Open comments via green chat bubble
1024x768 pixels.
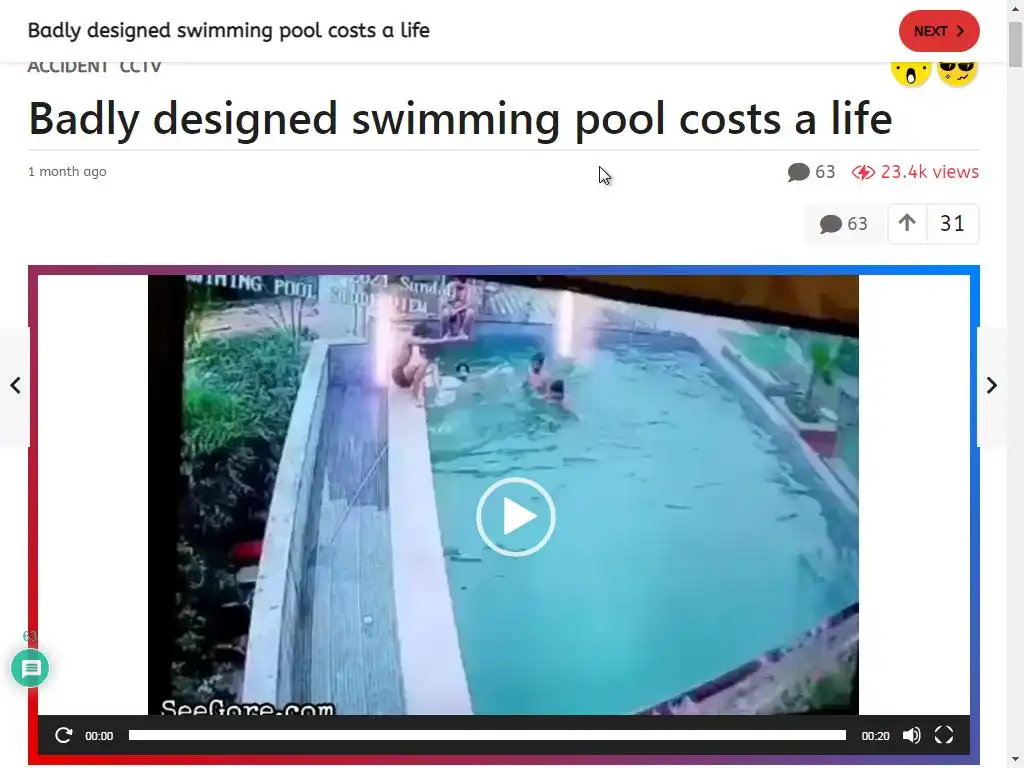30,668
